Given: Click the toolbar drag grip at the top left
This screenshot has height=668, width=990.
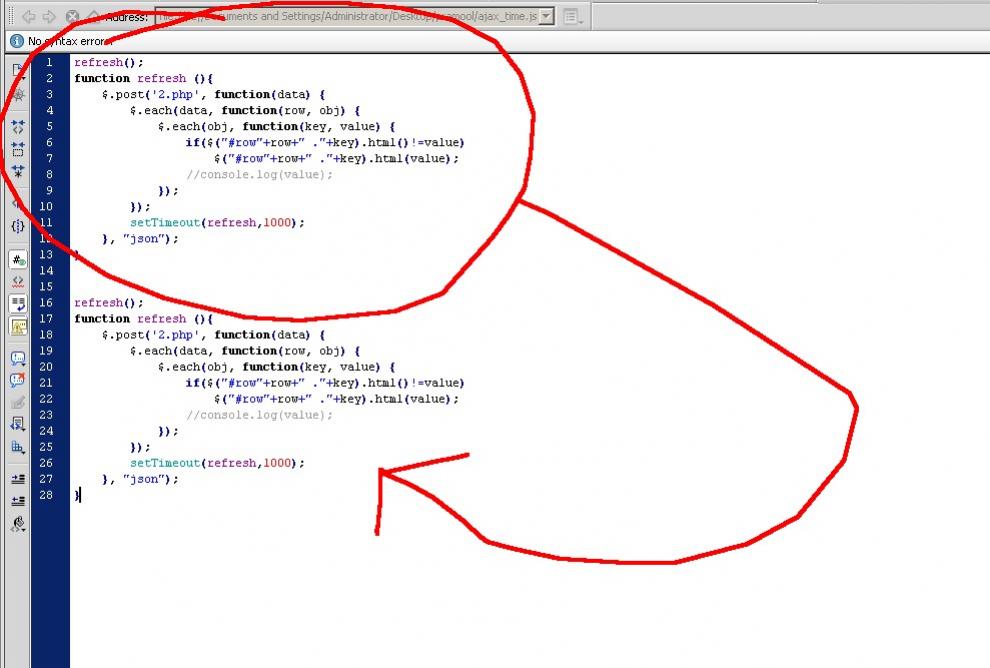Looking at the screenshot, I should tap(11, 16).
